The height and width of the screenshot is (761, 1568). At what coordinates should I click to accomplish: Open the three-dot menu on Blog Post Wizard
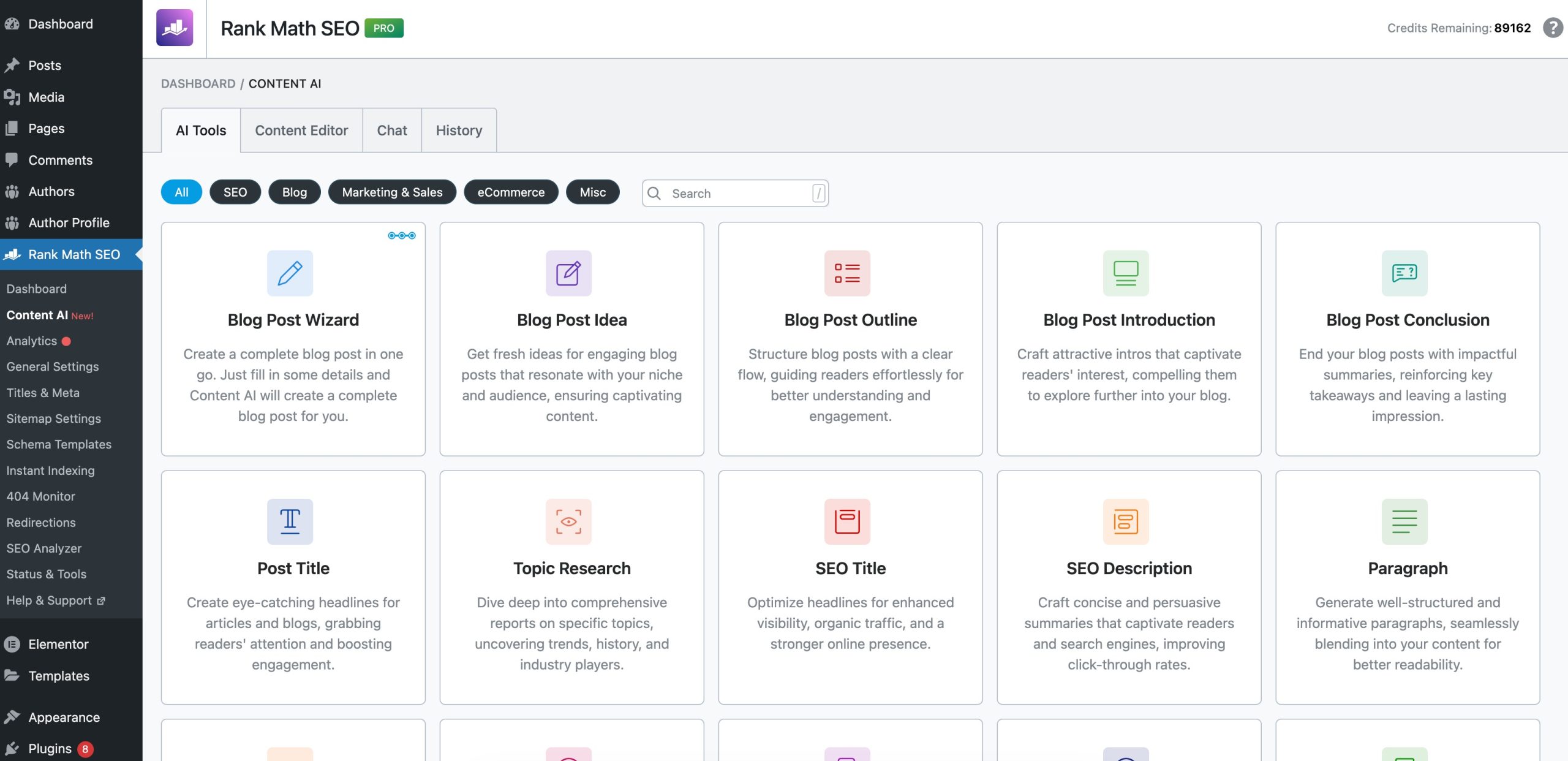click(x=402, y=235)
